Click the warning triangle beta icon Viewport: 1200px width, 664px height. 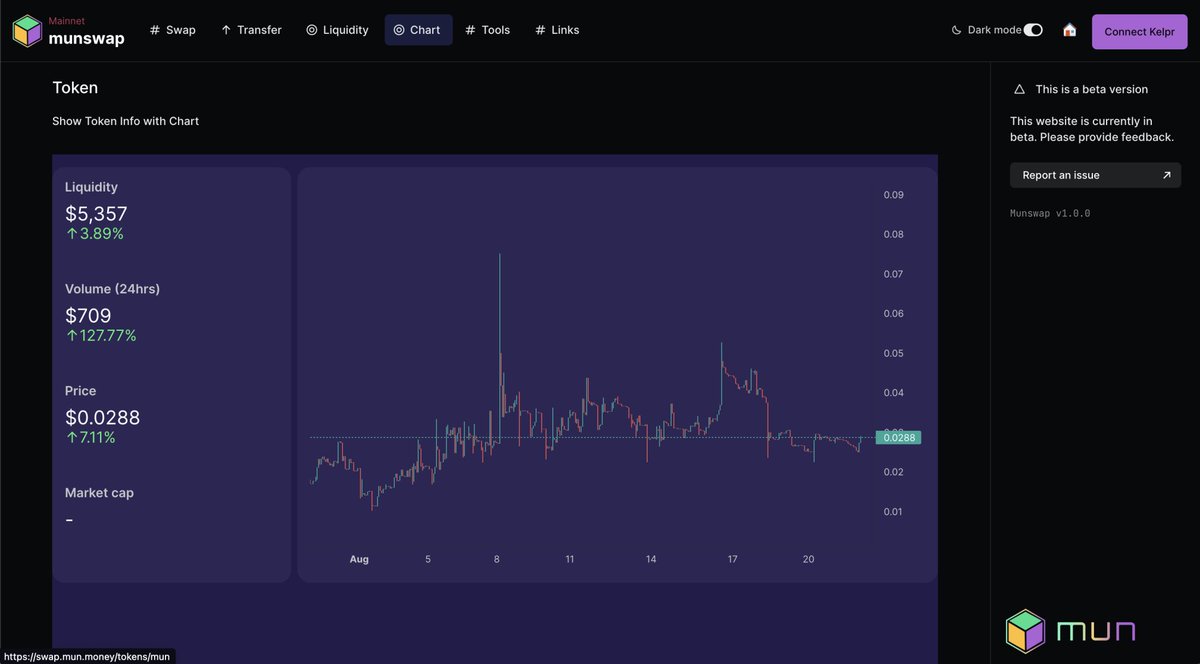click(1019, 89)
